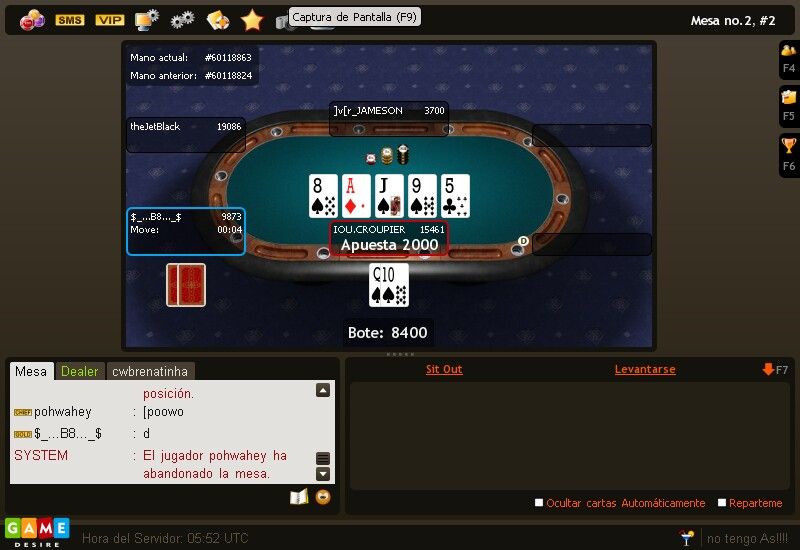Image resolution: width=800 pixels, height=550 pixels.
Task: Open the double gears settings icon
Action: coord(182,20)
